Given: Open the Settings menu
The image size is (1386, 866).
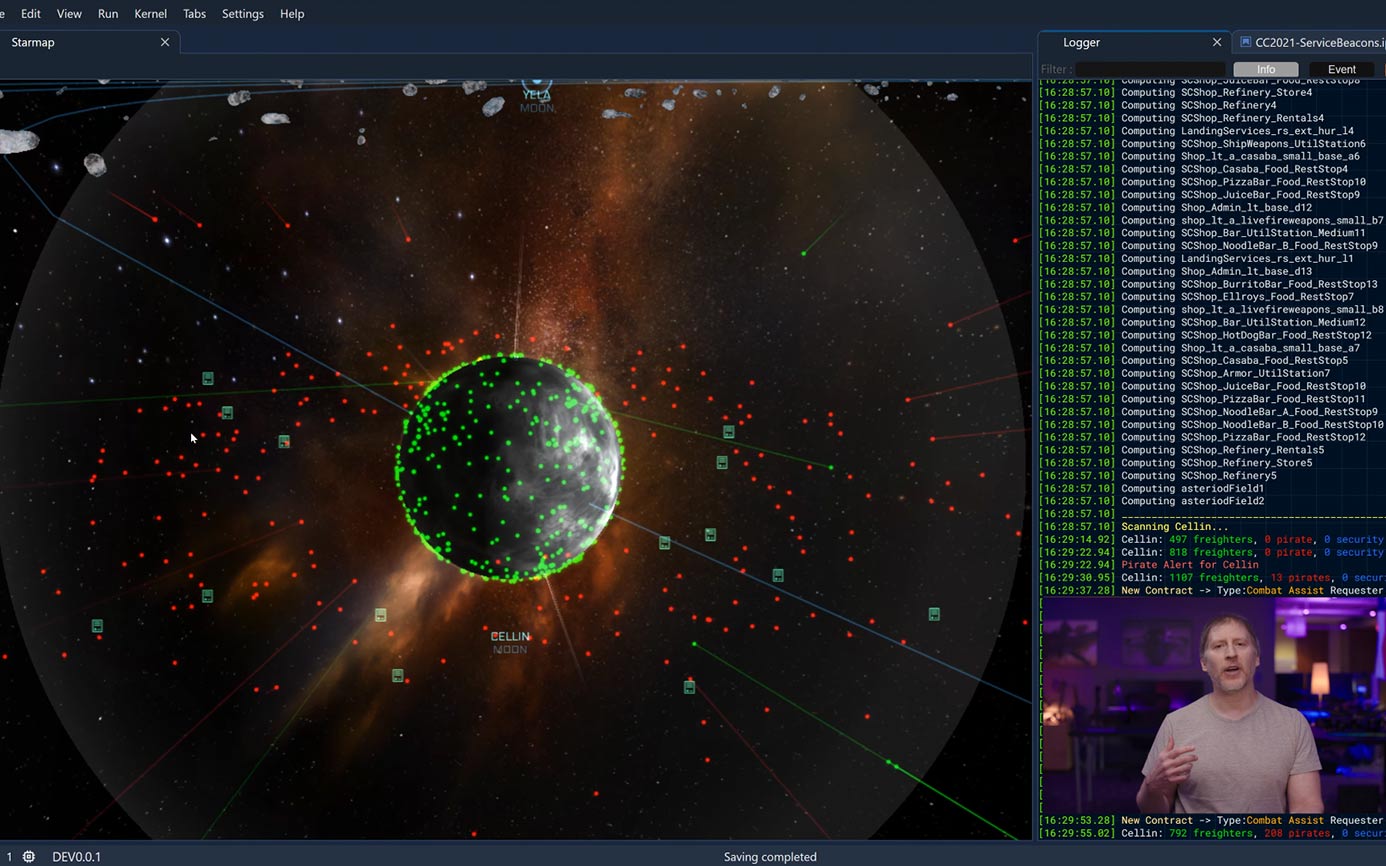Looking at the screenshot, I should 243,14.
